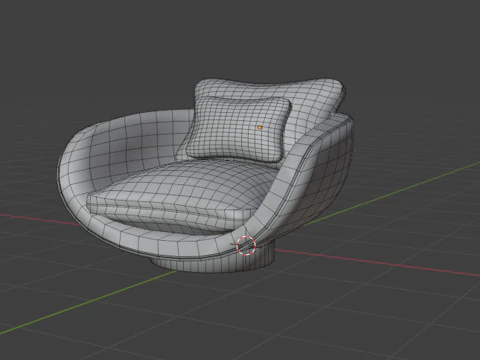The image size is (480, 360).
Task: Click the orange origin point on the pillow
Action: [260, 127]
